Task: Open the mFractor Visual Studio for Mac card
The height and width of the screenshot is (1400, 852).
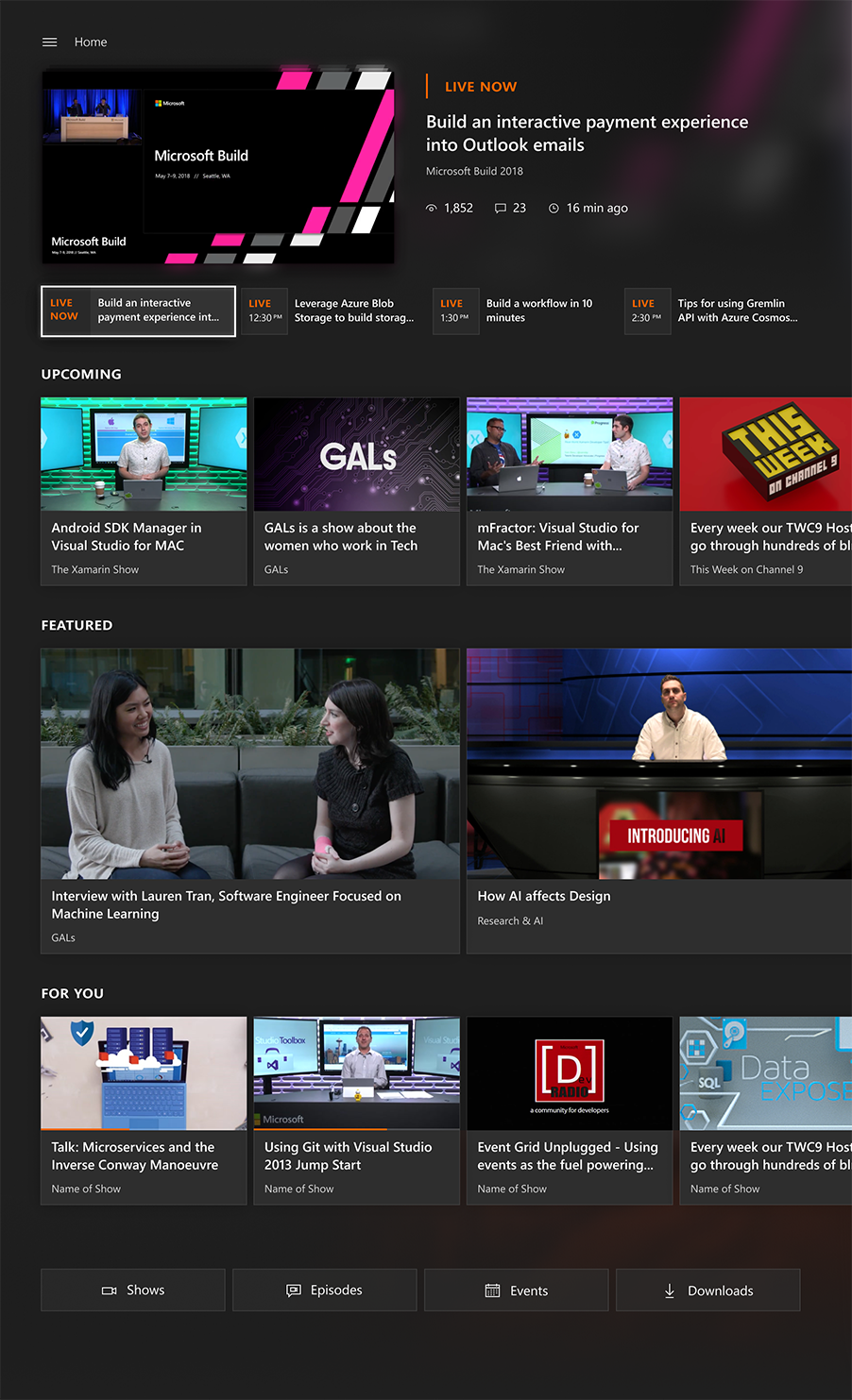Action: (x=570, y=491)
